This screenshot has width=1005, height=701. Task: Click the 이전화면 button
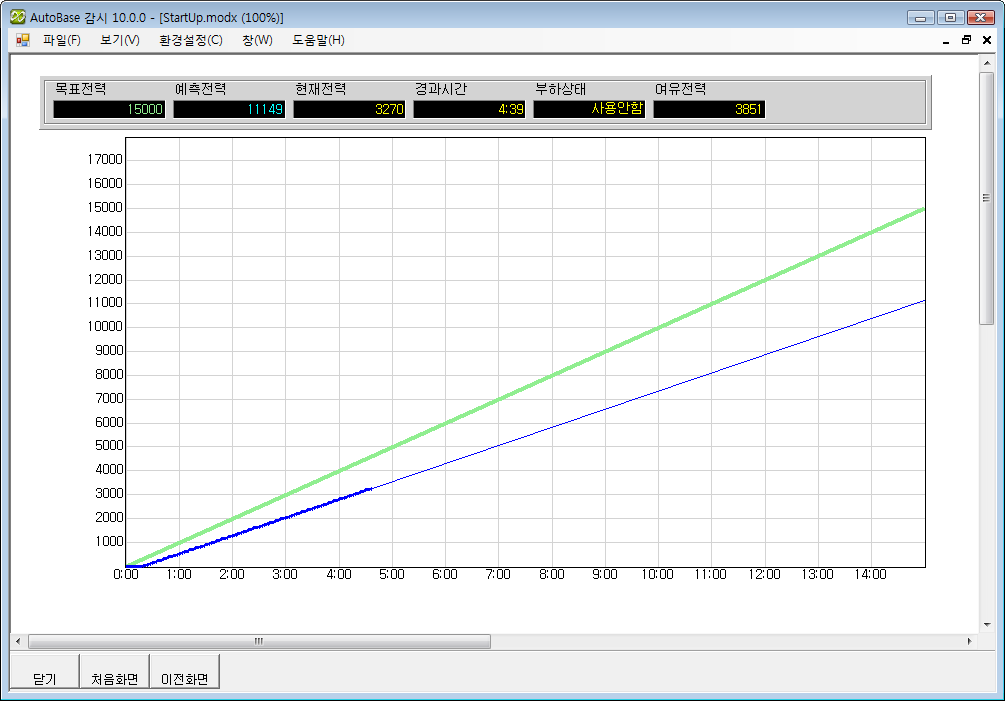tap(185, 678)
